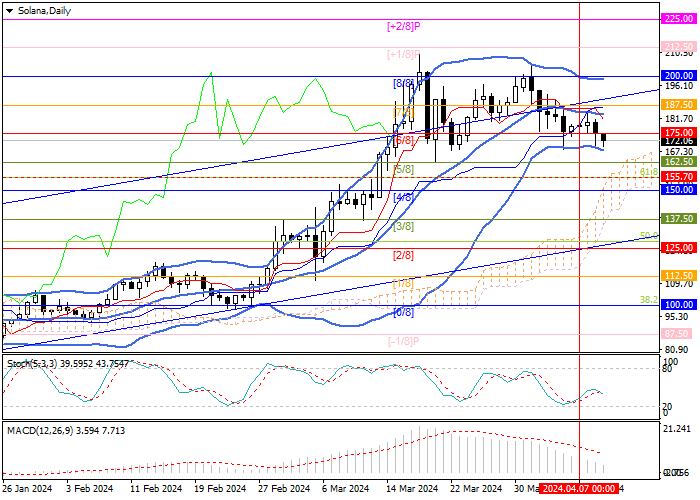Select the 11 Feb 2024 date label

tap(156, 488)
